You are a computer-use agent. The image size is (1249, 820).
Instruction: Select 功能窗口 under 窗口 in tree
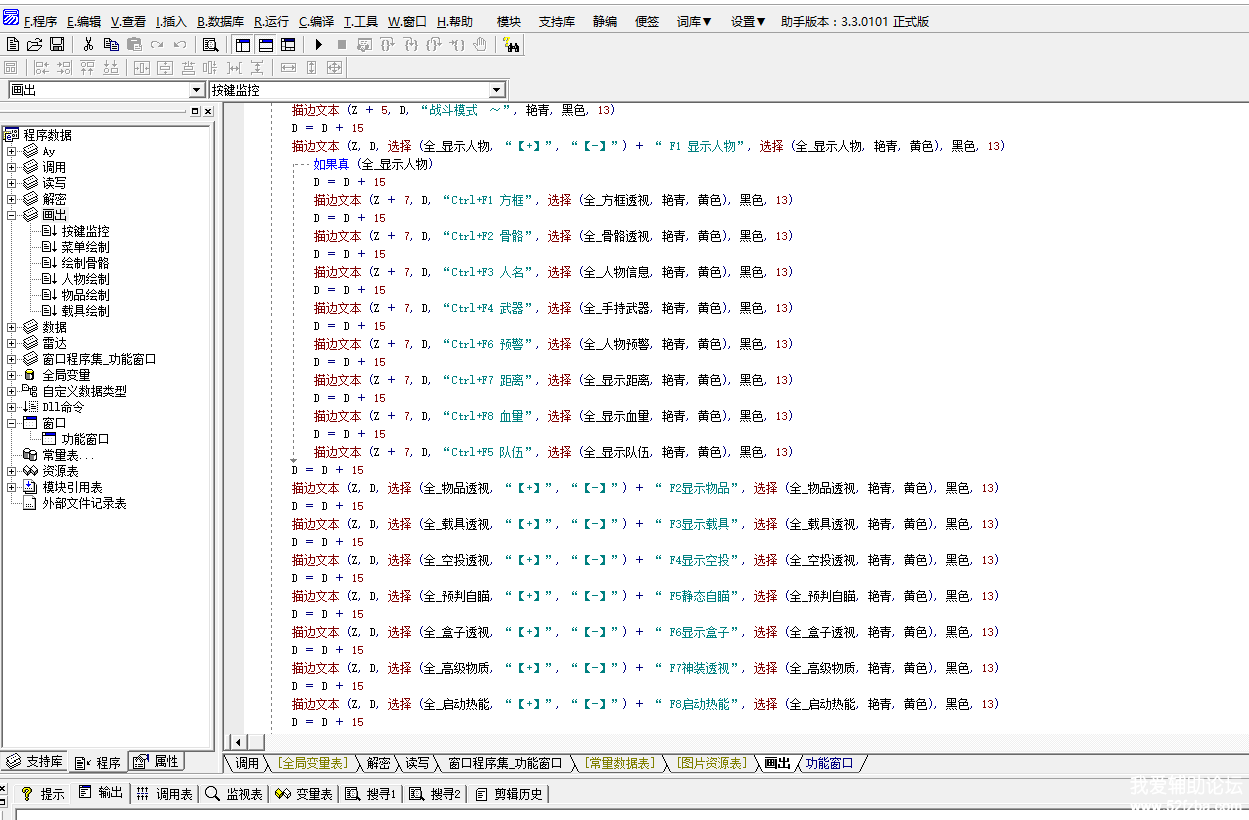[x=85, y=439]
